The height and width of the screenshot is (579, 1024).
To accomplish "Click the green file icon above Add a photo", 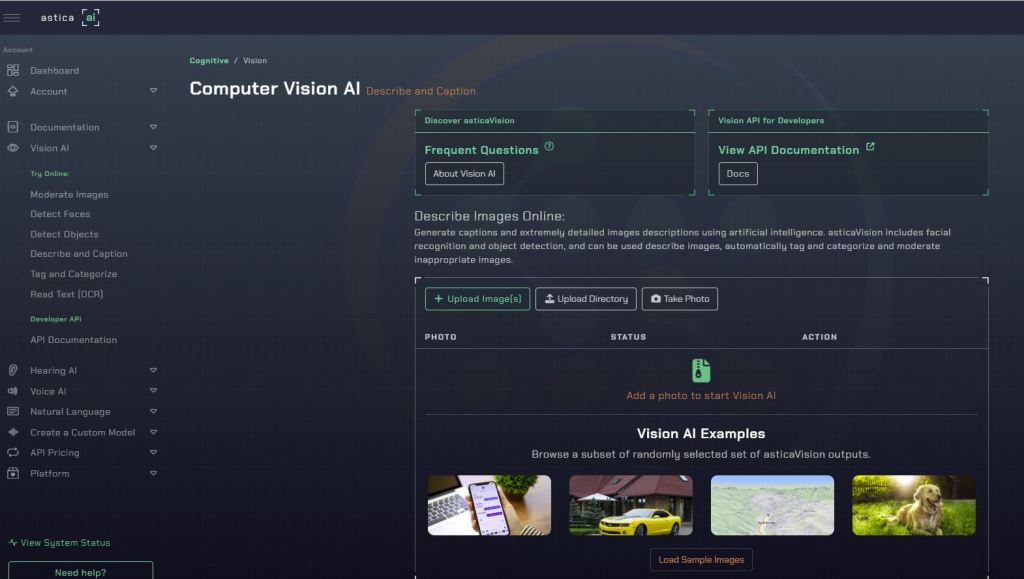I will [x=701, y=370].
